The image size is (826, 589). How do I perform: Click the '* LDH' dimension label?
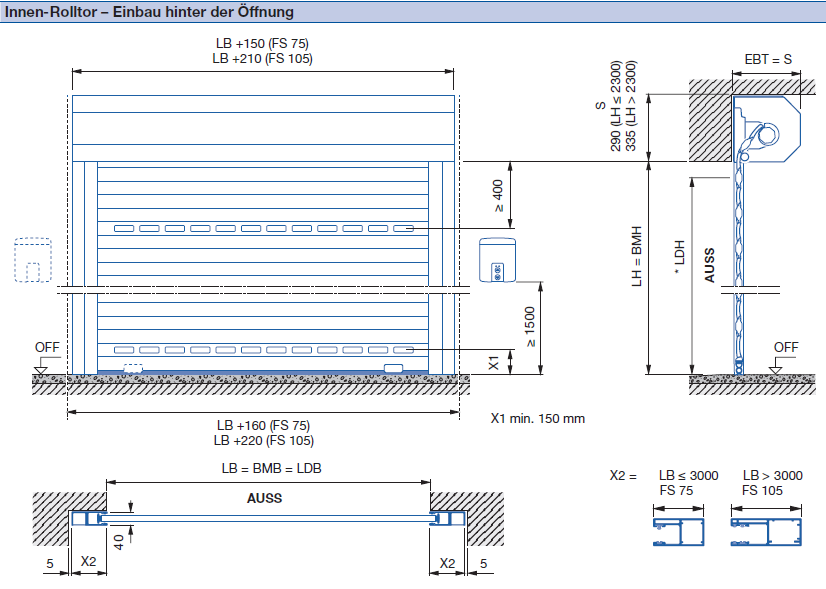[x=678, y=256]
